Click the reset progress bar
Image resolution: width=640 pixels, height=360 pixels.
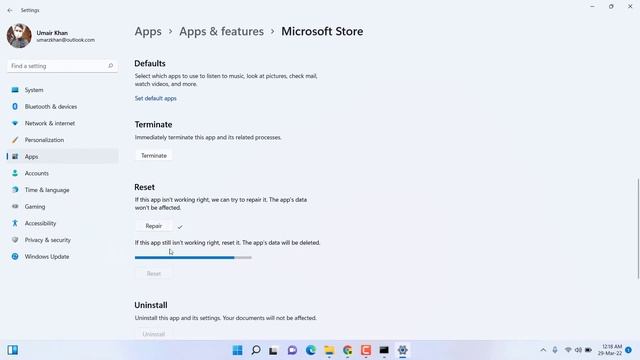coord(193,258)
